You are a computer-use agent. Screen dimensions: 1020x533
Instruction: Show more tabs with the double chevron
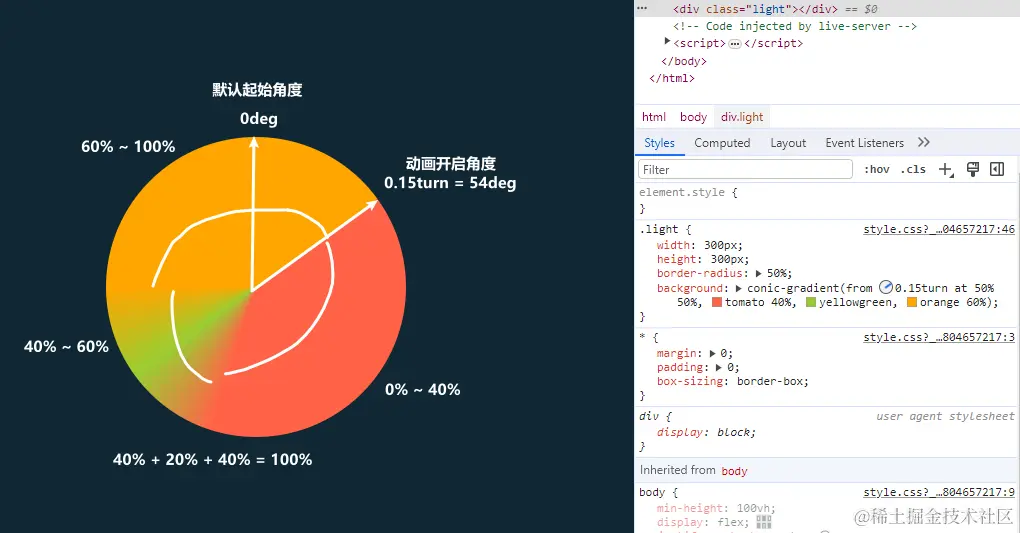click(x=924, y=142)
